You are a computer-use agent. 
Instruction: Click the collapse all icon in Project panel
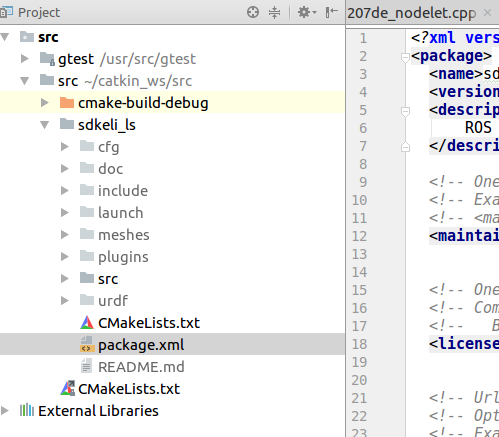coord(274,12)
